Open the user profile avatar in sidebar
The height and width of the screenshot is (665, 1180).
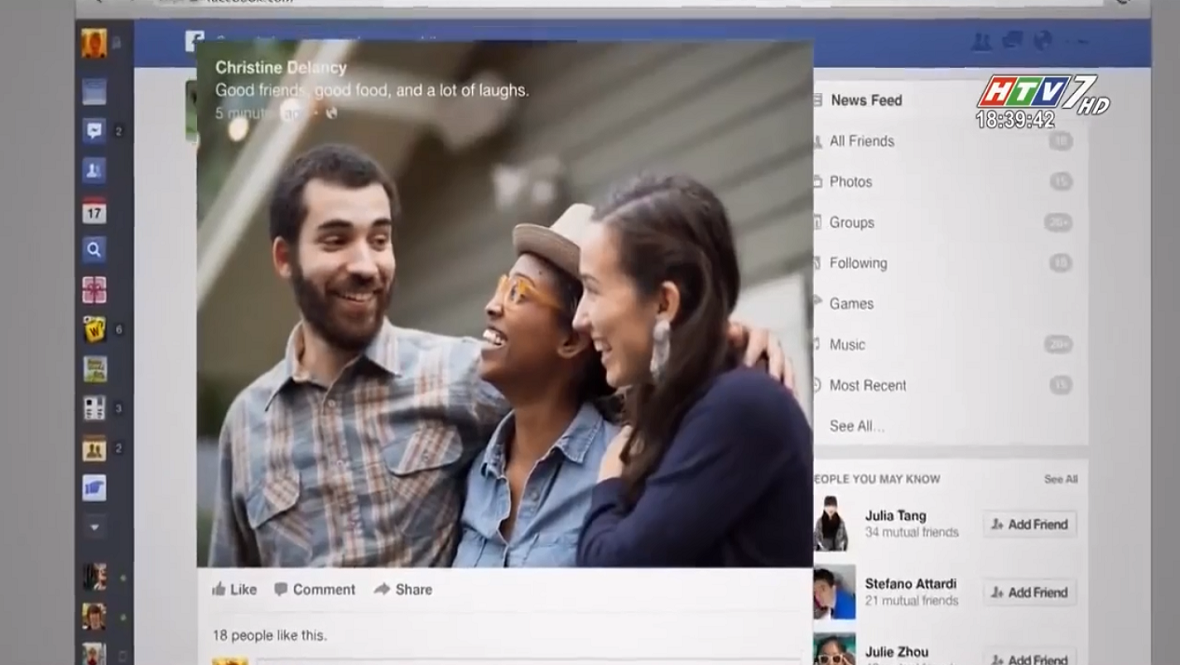point(94,44)
